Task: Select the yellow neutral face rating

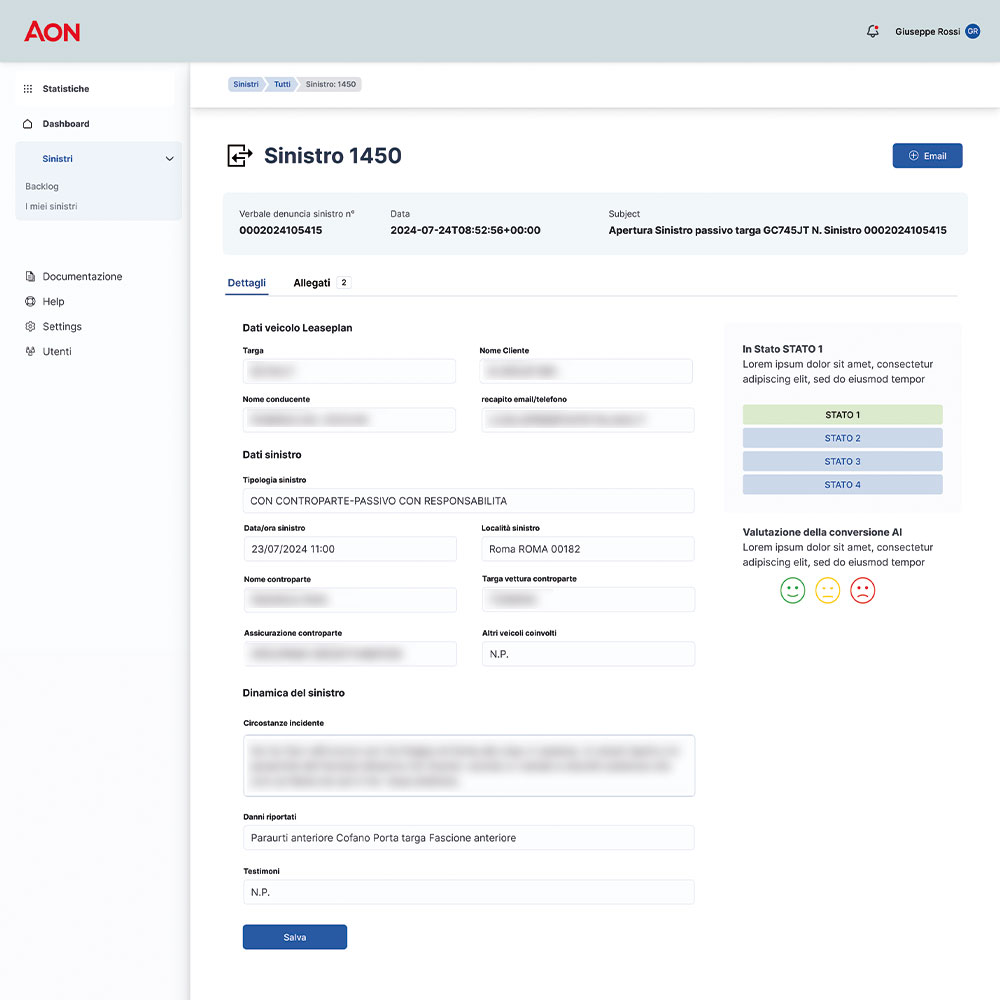Action: pos(827,590)
